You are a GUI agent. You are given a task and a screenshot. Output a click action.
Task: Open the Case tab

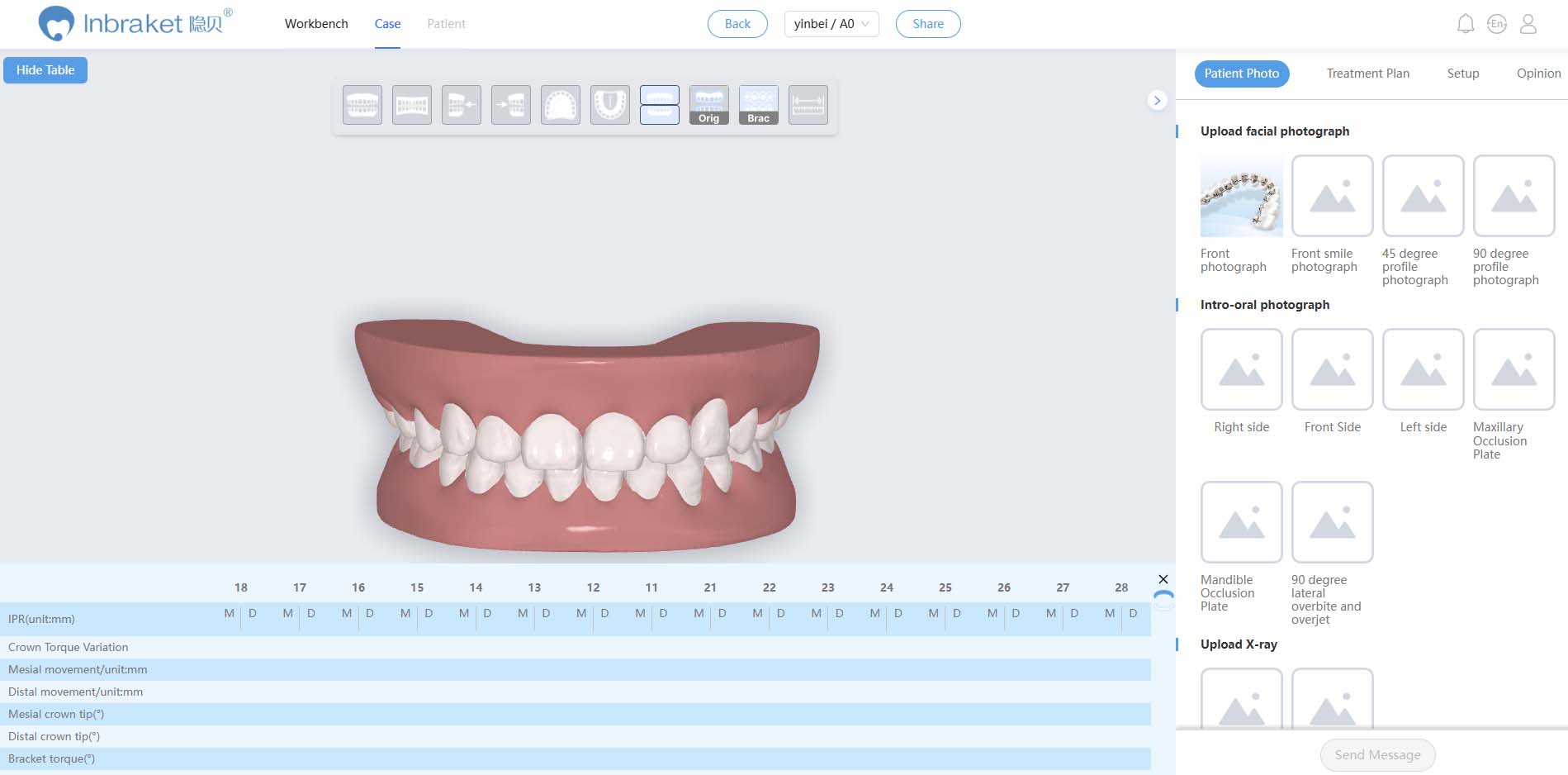pyautogui.click(x=387, y=24)
